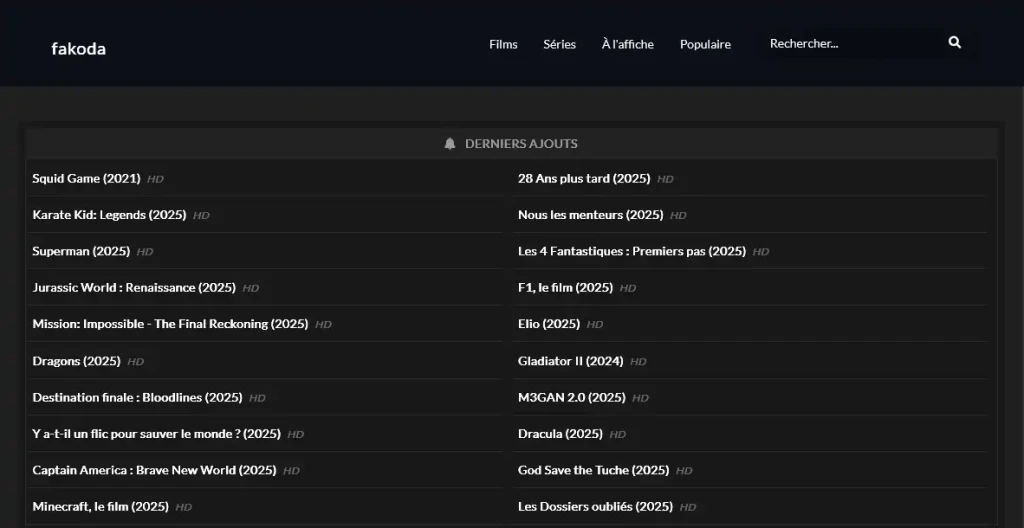Open Karate Kid: Legends (2025)
1024x528 pixels.
click(x=109, y=215)
